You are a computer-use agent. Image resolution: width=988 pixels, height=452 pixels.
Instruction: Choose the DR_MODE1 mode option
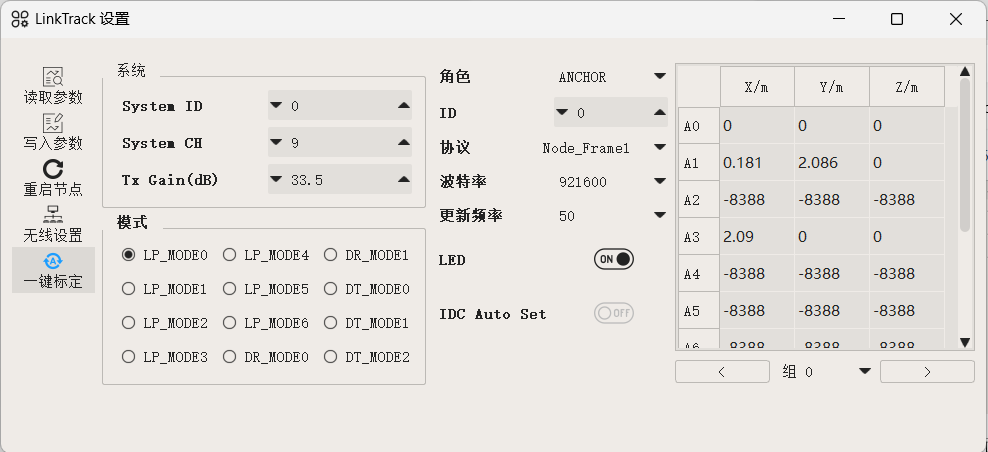click(x=331, y=255)
